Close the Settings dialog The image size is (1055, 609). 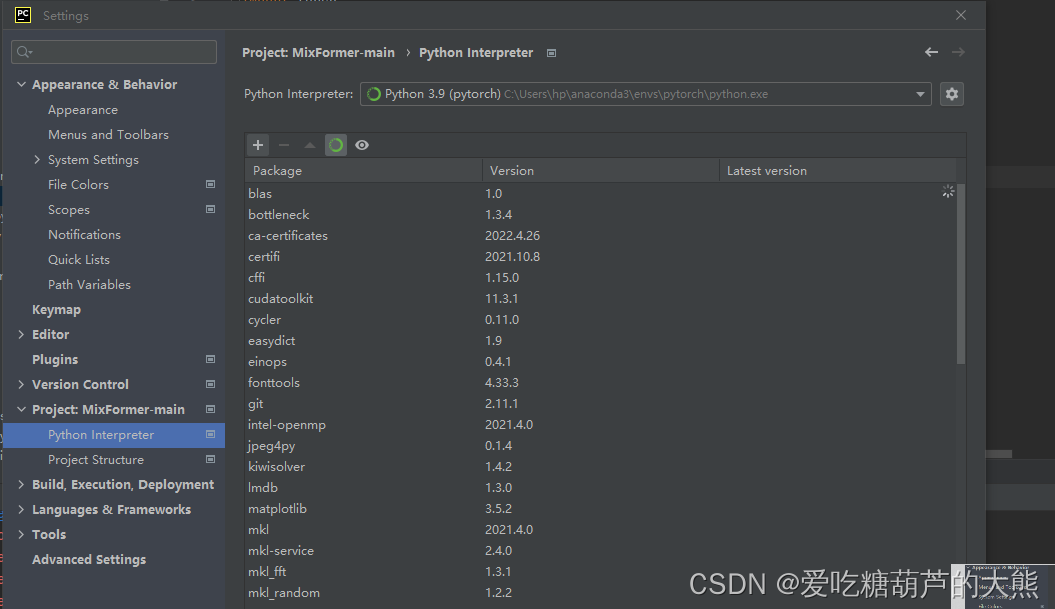(x=961, y=15)
